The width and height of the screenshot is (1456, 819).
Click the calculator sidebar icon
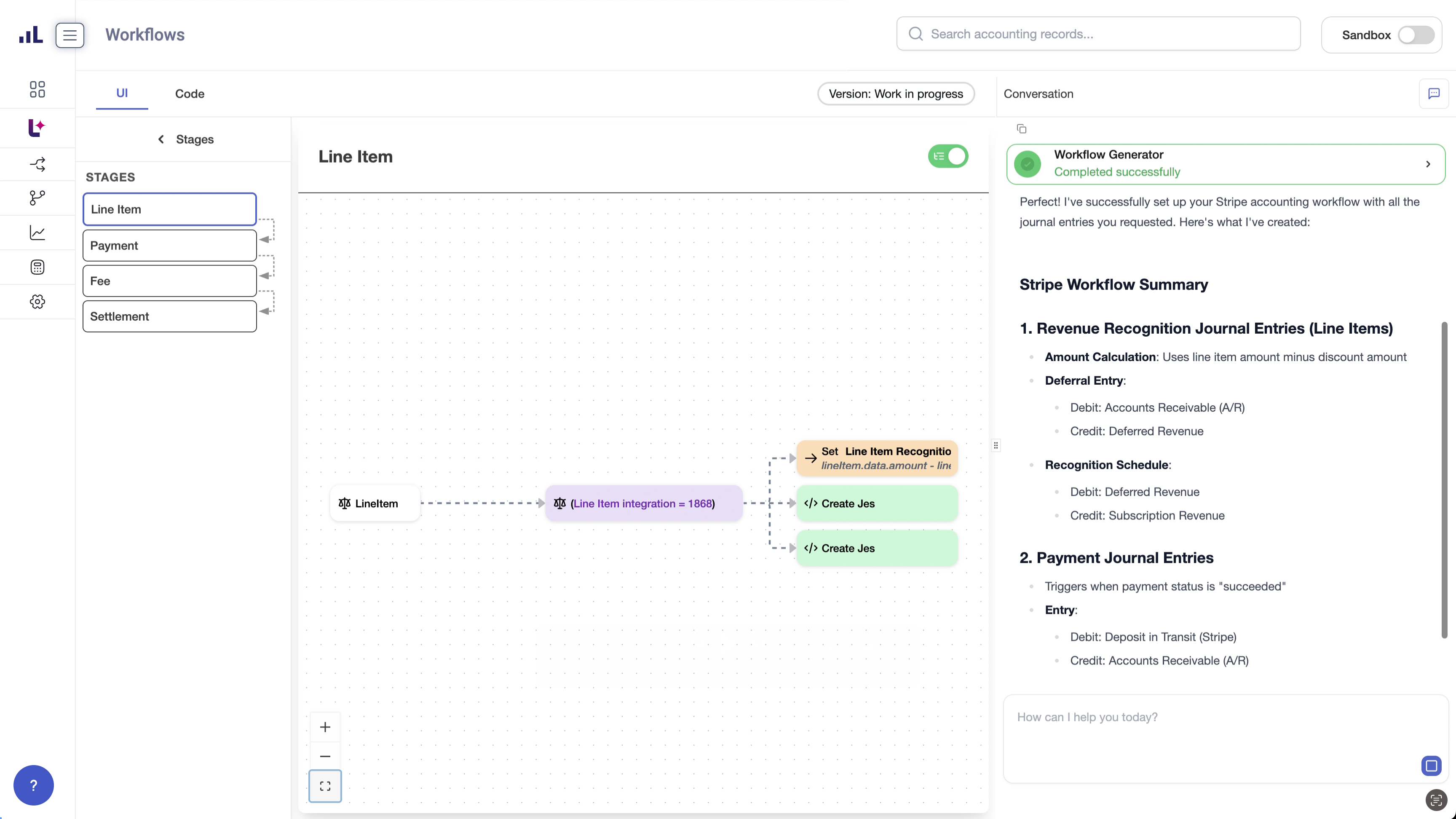37,267
